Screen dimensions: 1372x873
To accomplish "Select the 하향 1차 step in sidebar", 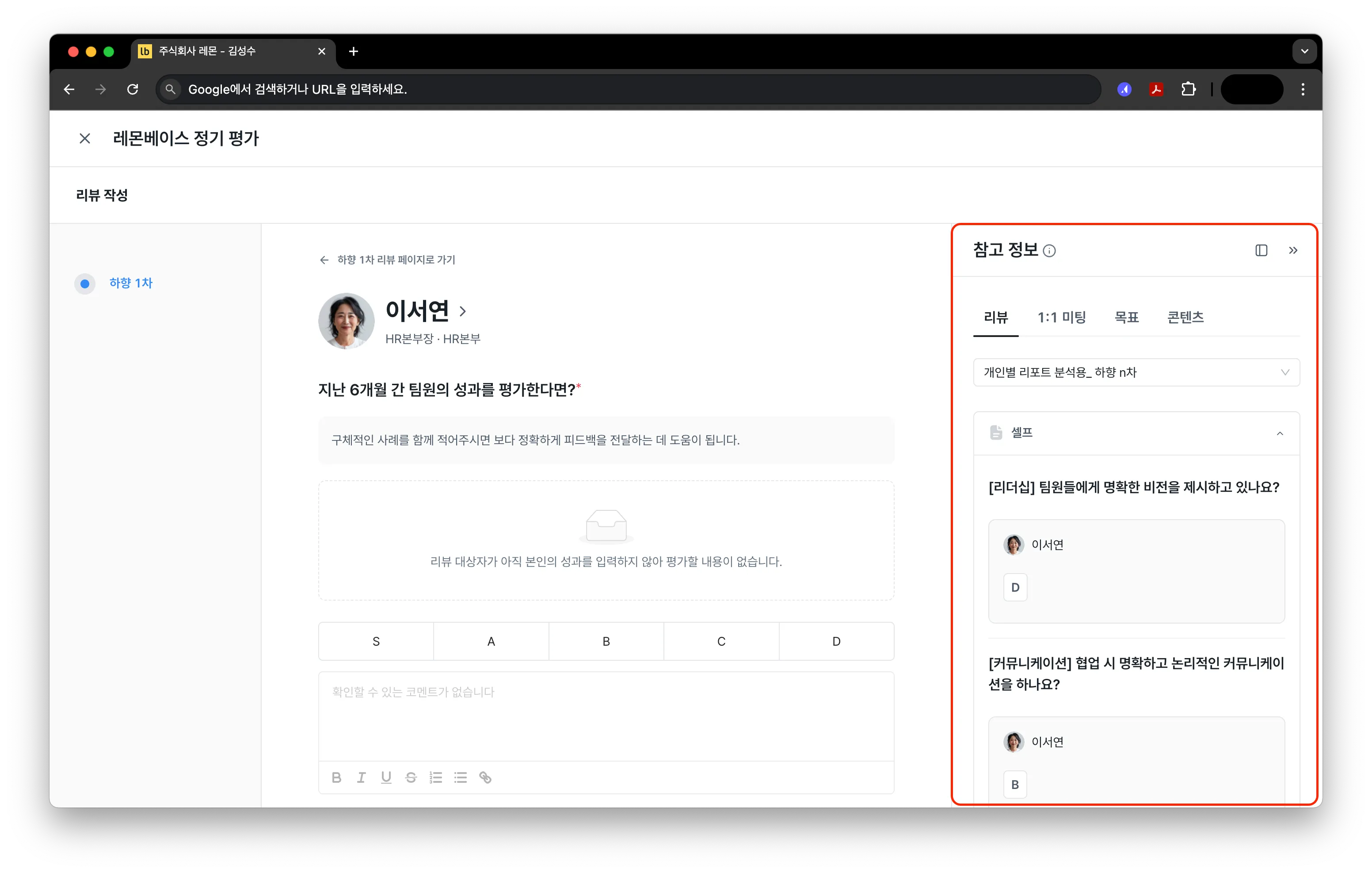I will click(x=114, y=283).
